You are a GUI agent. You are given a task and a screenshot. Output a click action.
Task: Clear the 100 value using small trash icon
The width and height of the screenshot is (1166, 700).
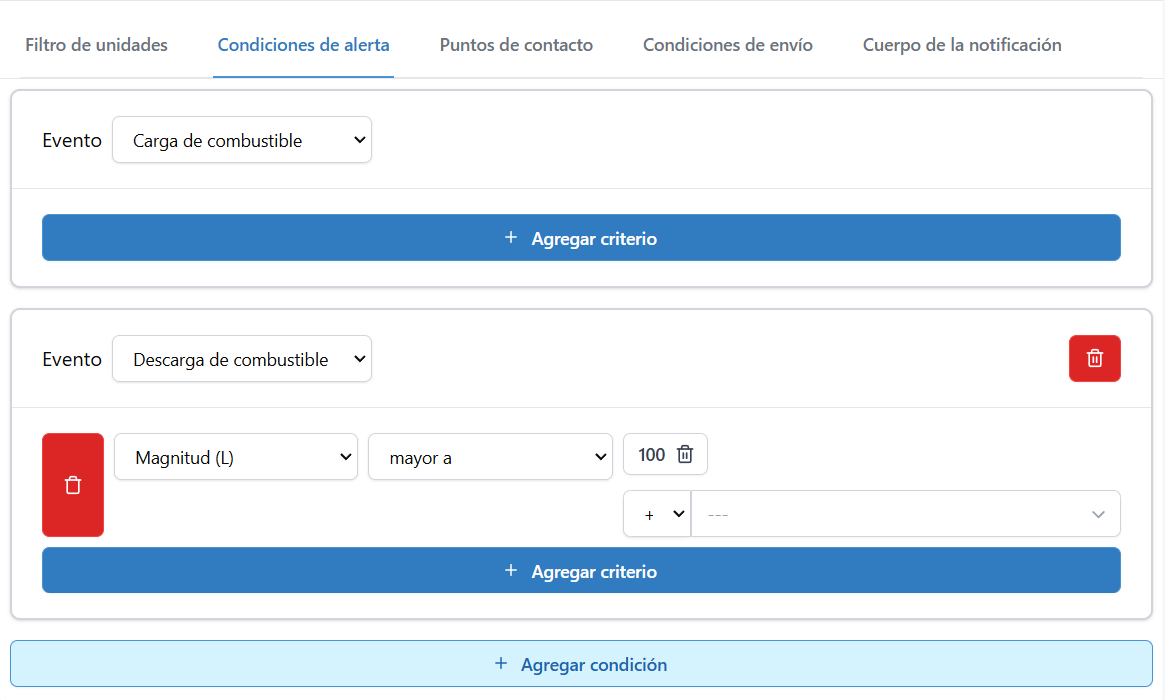tap(687, 454)
